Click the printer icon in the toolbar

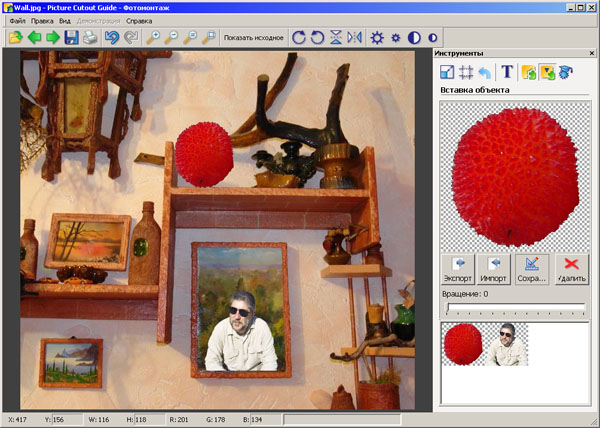pyautogui.click(x=91, y=38)
